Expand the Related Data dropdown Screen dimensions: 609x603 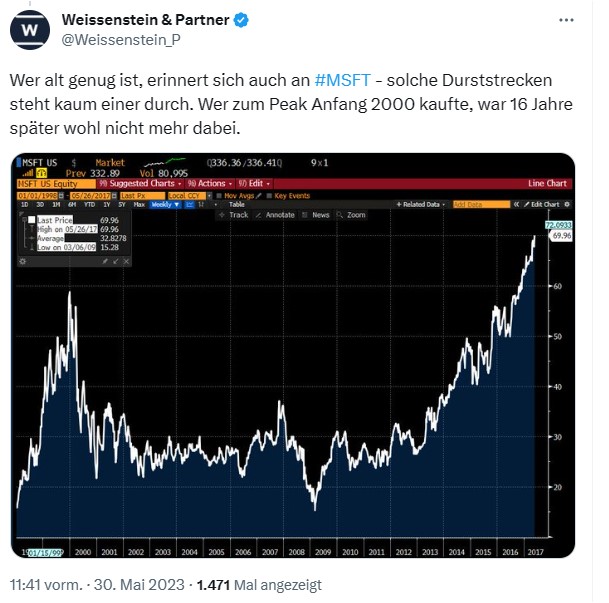coord(421,204)
